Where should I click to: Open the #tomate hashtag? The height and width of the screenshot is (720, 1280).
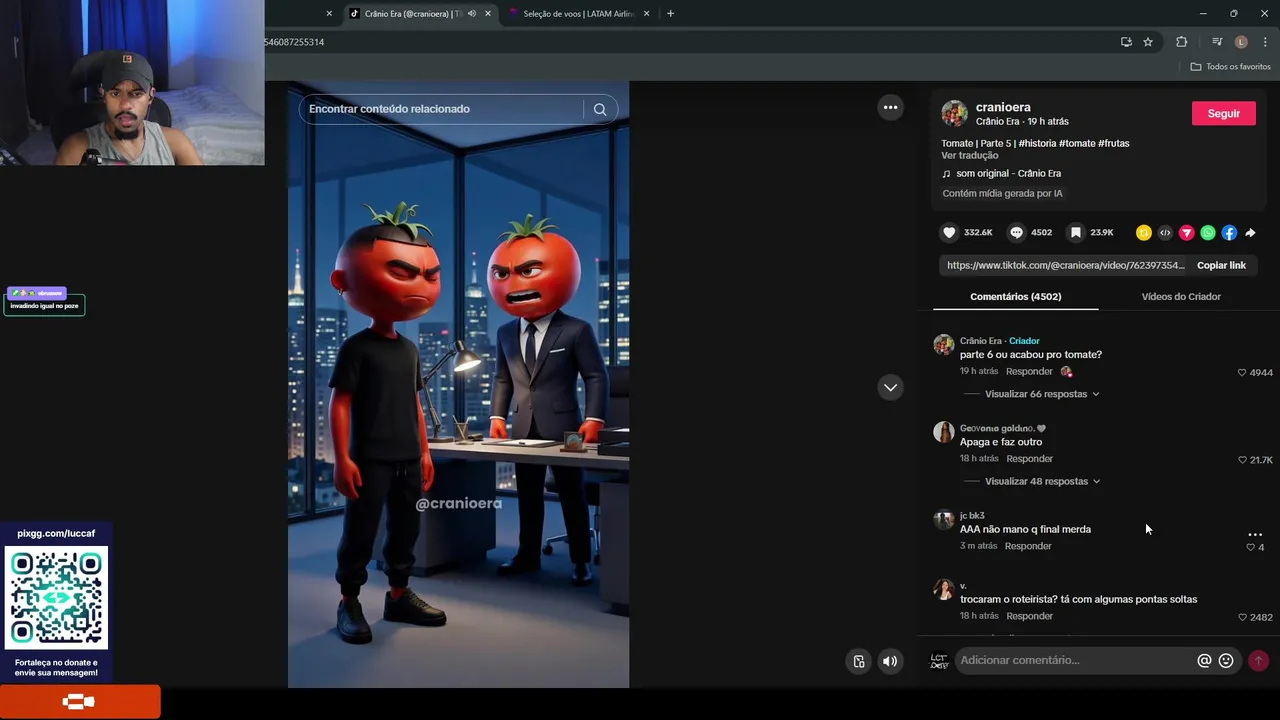click(x=1077, y=143)
